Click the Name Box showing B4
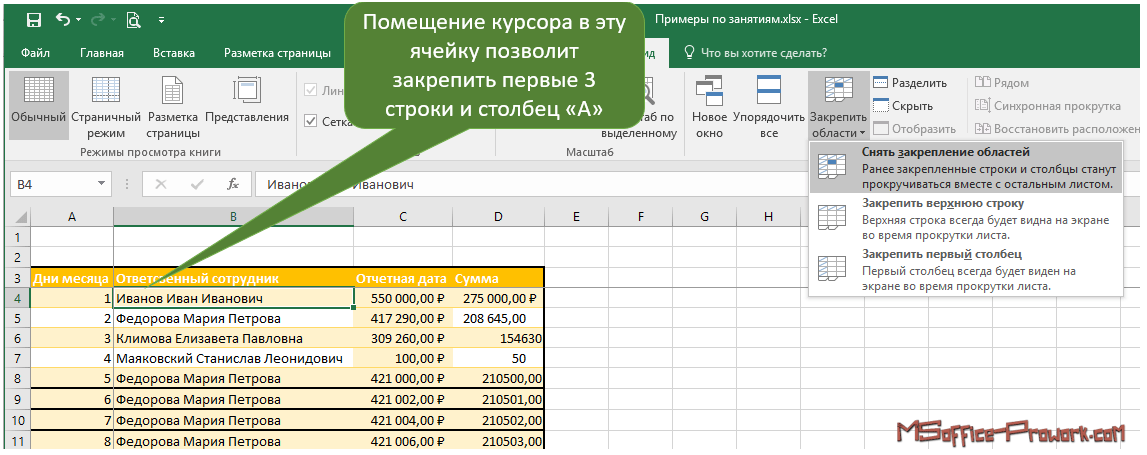This screenshot has height=455, width=1147. pos(51,185)
